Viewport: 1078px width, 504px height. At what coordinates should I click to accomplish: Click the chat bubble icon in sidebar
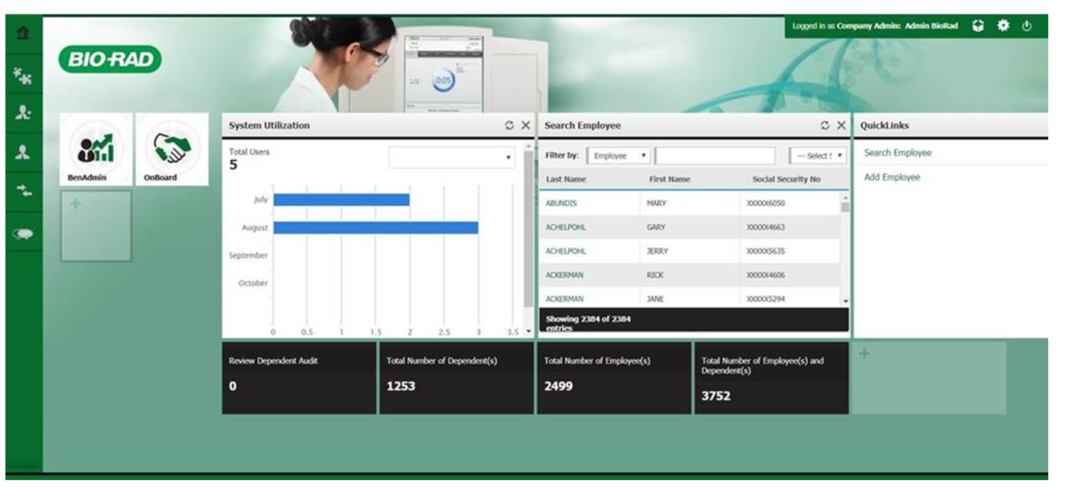pos(22,233)
